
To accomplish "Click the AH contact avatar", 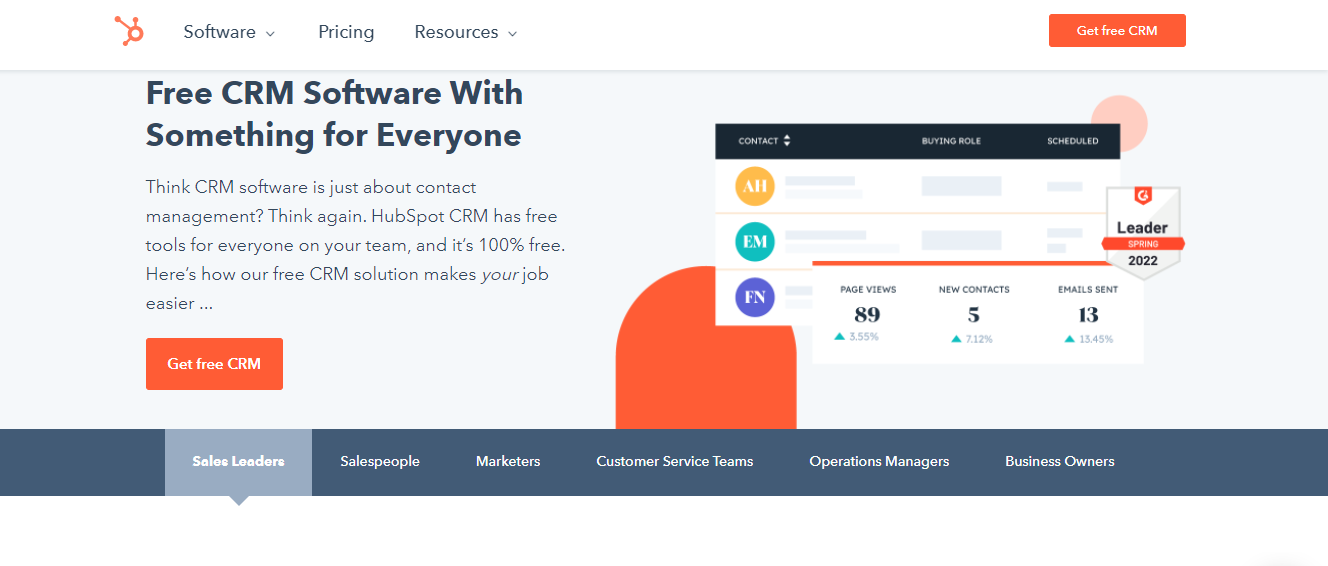I will coord(755,187).
